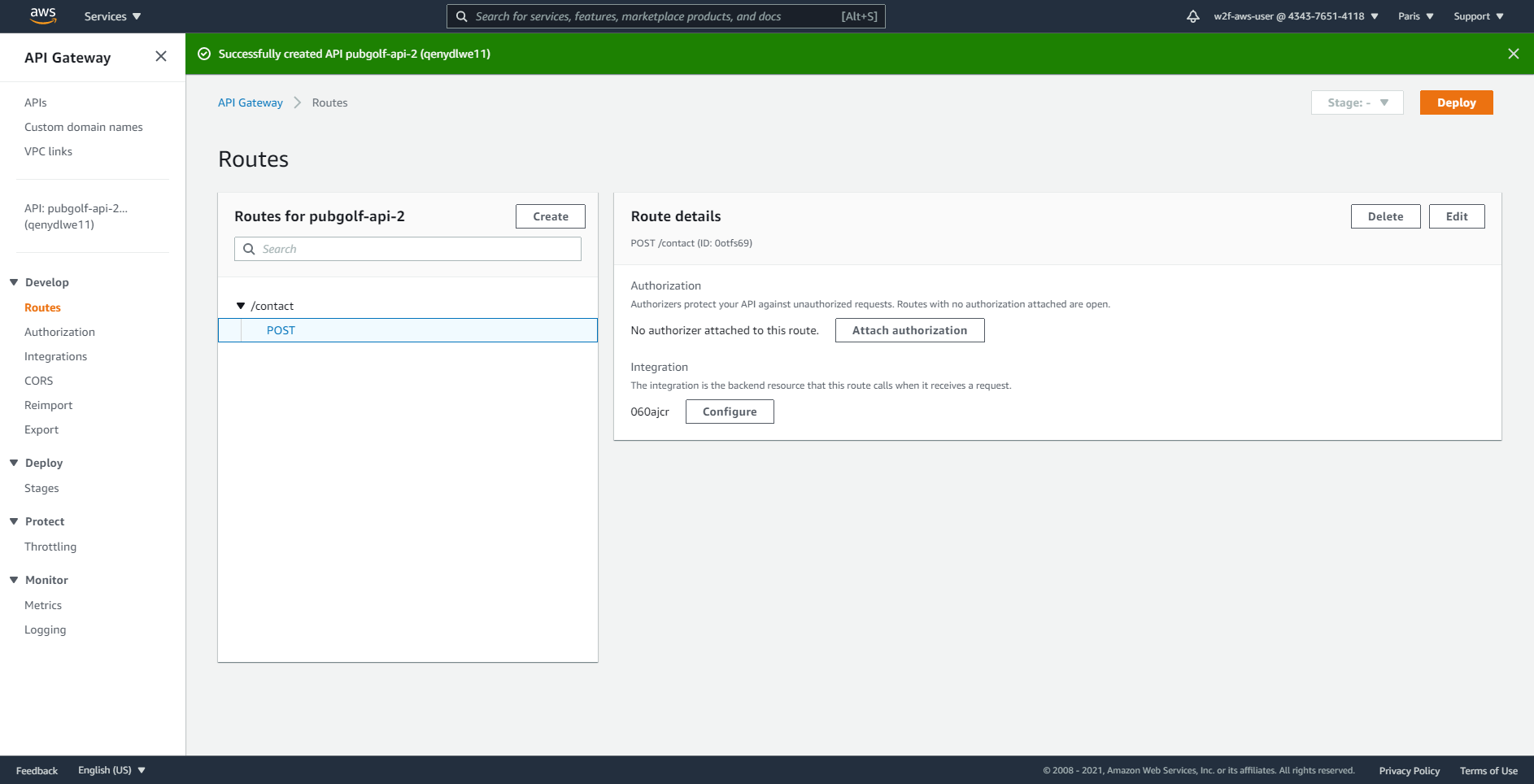The image size is (1534, 784).
Task: Open the Services dropdown menu
Action: [x=112, y=16]
